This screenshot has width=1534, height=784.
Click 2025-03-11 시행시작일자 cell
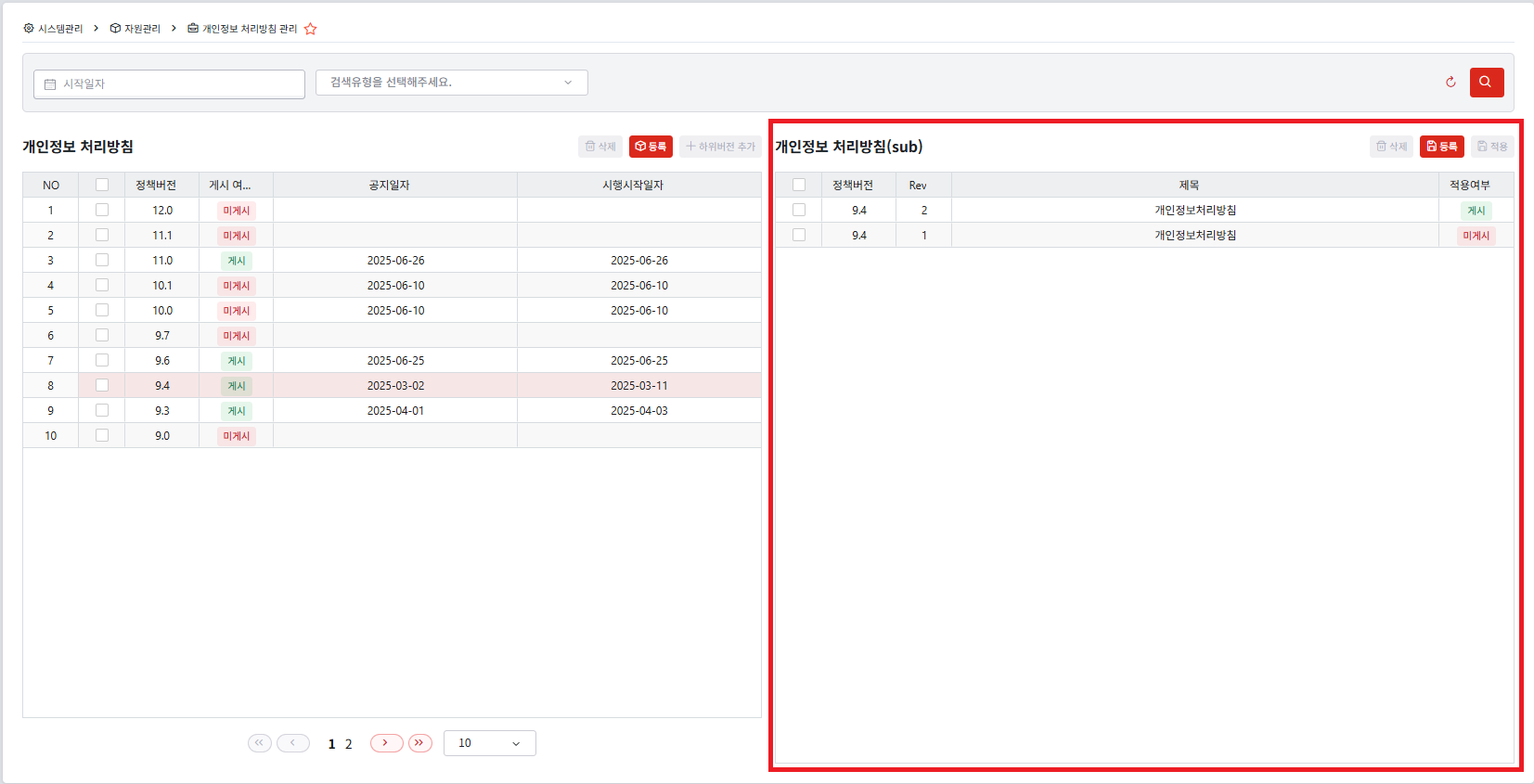tap(639, 385)
